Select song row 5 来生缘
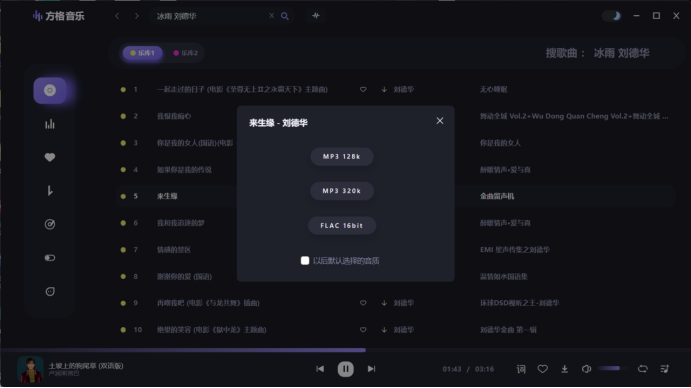691x388 pixels. tap(396, 196)
